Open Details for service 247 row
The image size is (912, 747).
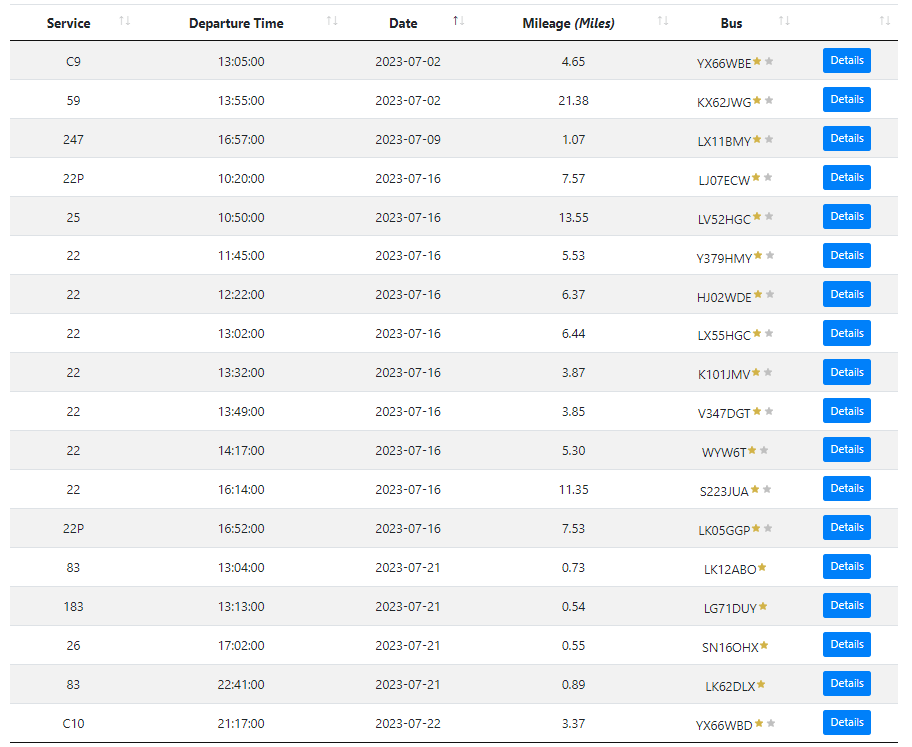point(846,139)
